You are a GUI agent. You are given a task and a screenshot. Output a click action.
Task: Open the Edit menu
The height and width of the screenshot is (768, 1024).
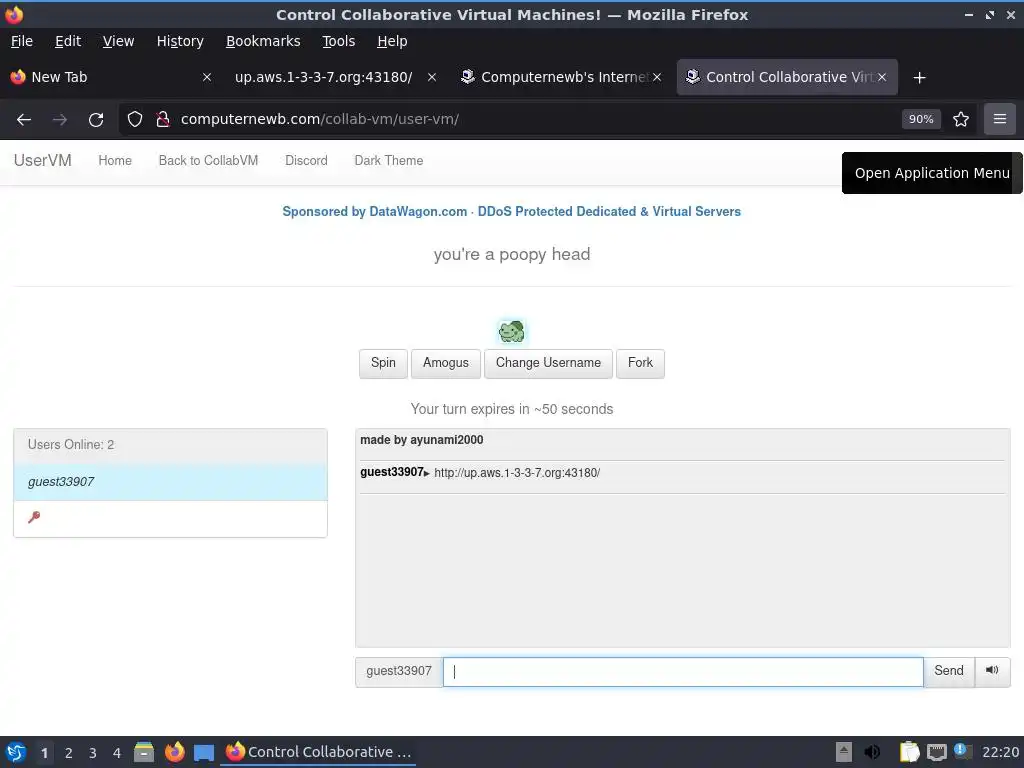pyautogui.click(x=68, y=41)
